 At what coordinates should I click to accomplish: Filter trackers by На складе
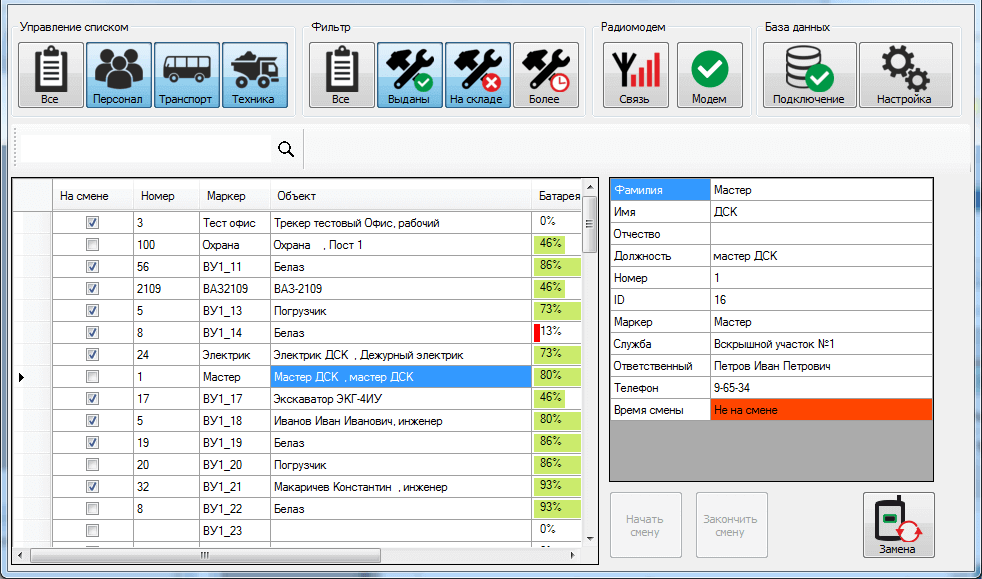point(477,75)
